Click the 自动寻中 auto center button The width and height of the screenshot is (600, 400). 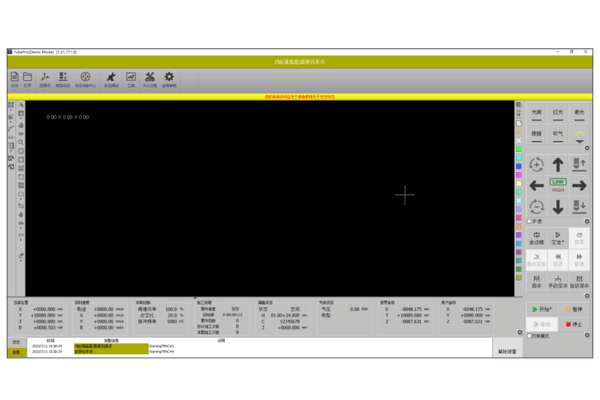point(579,282)
